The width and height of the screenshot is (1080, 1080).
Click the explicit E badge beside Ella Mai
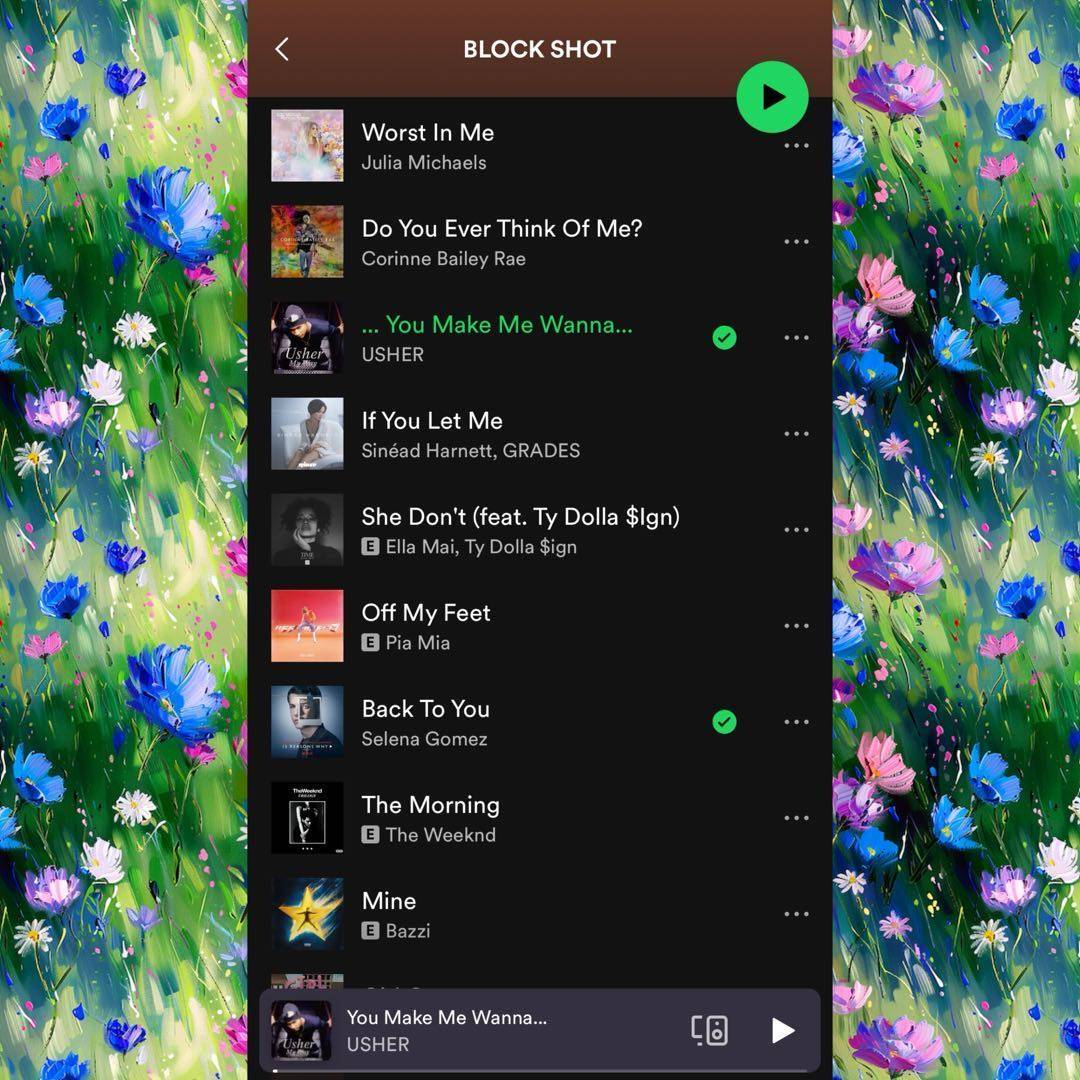pyautogui.click(x=370, y=547)
